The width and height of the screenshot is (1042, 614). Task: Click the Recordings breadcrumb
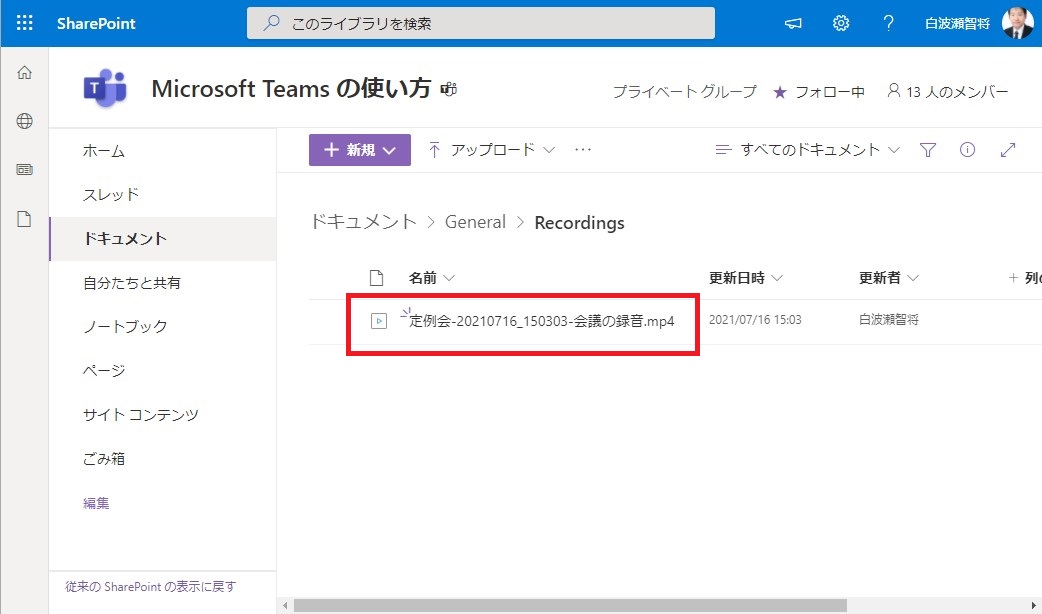pos(579,223)
